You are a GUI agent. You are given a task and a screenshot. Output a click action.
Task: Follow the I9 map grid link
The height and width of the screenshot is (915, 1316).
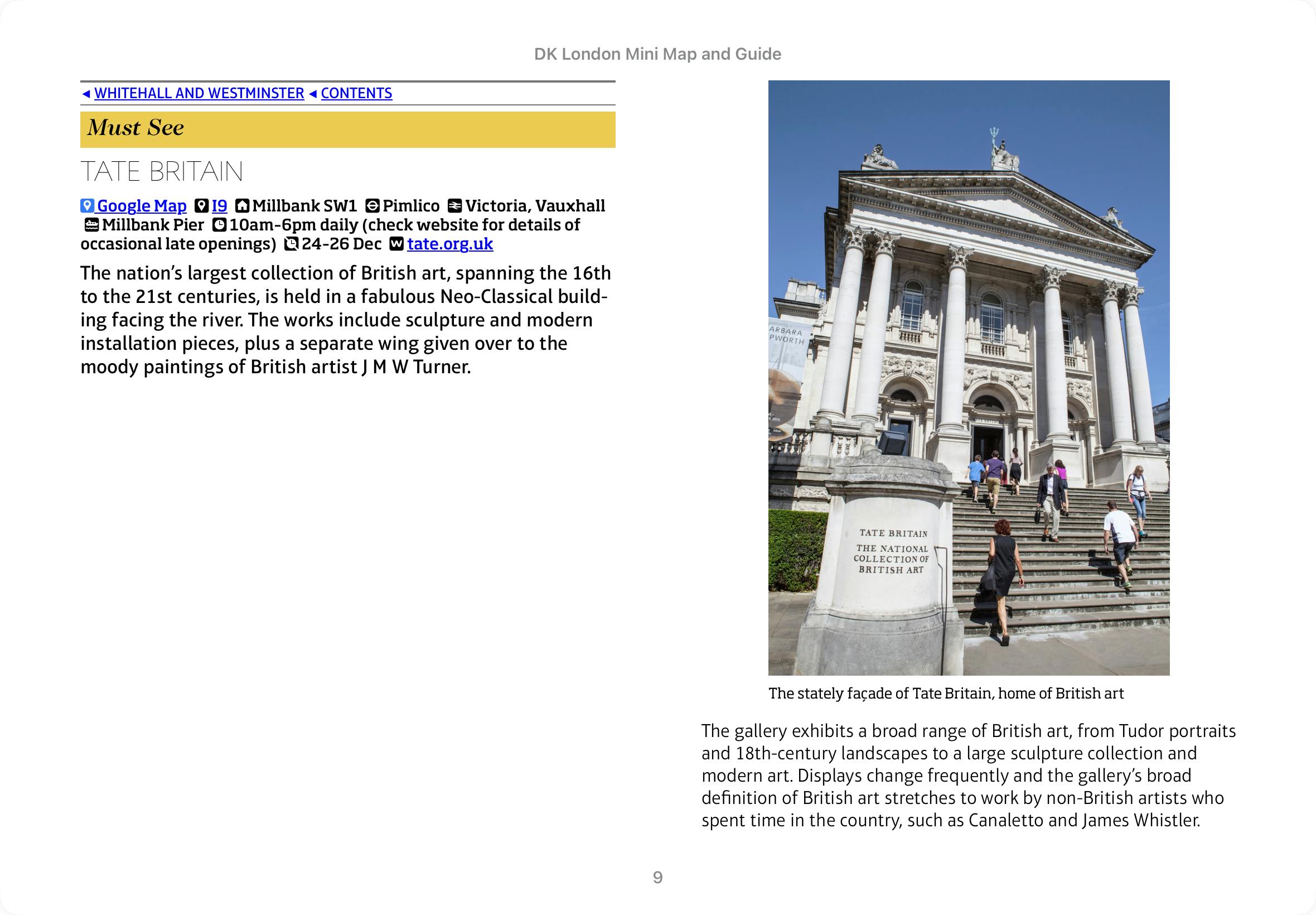pos(220,206)
